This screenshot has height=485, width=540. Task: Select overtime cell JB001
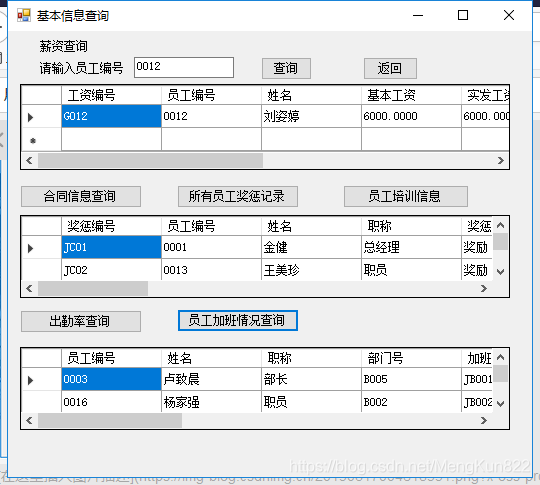click(477, 379)
